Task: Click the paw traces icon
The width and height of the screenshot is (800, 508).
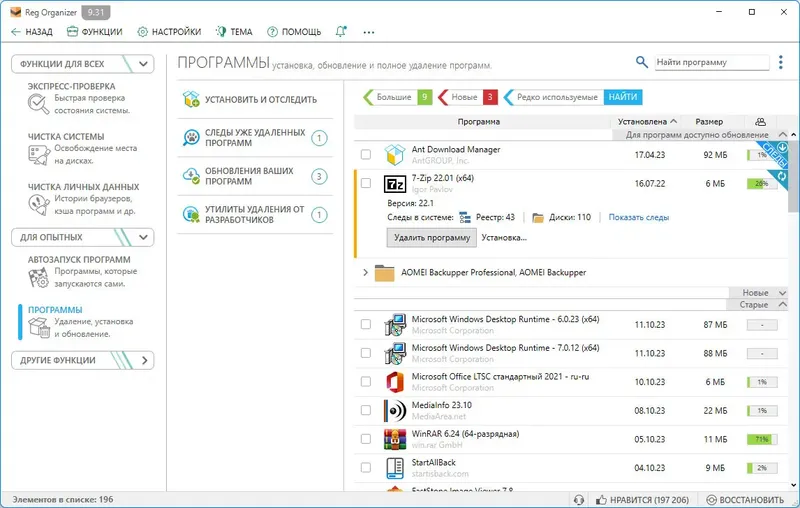Action: pyautogui.click(x=191, y=138)
